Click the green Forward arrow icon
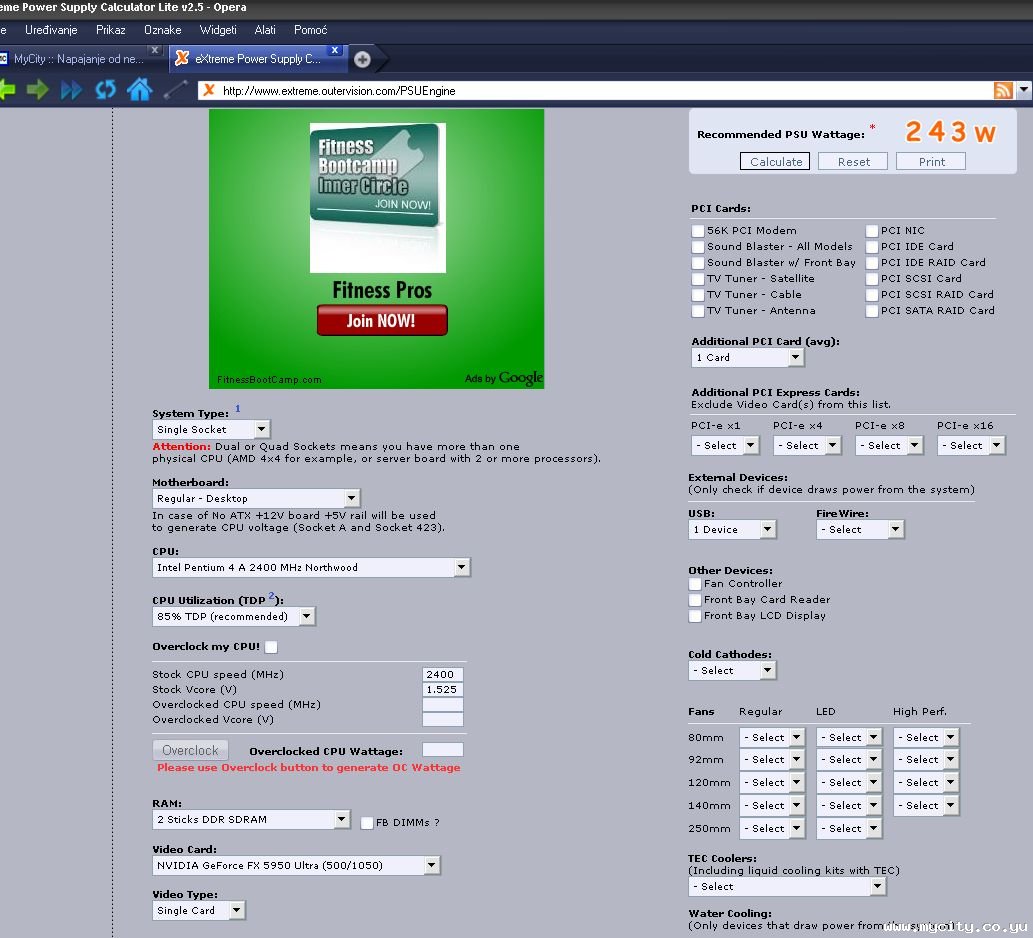 (38, 90)
